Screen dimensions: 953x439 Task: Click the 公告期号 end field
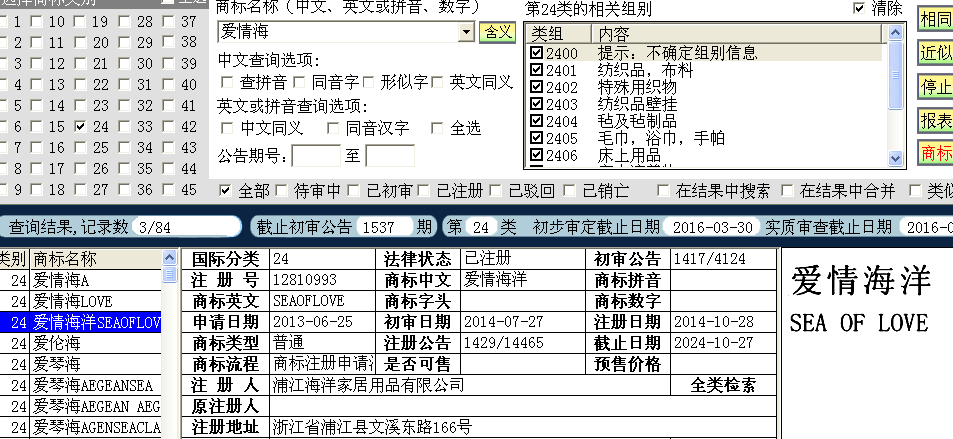click(x=390, y=156)
